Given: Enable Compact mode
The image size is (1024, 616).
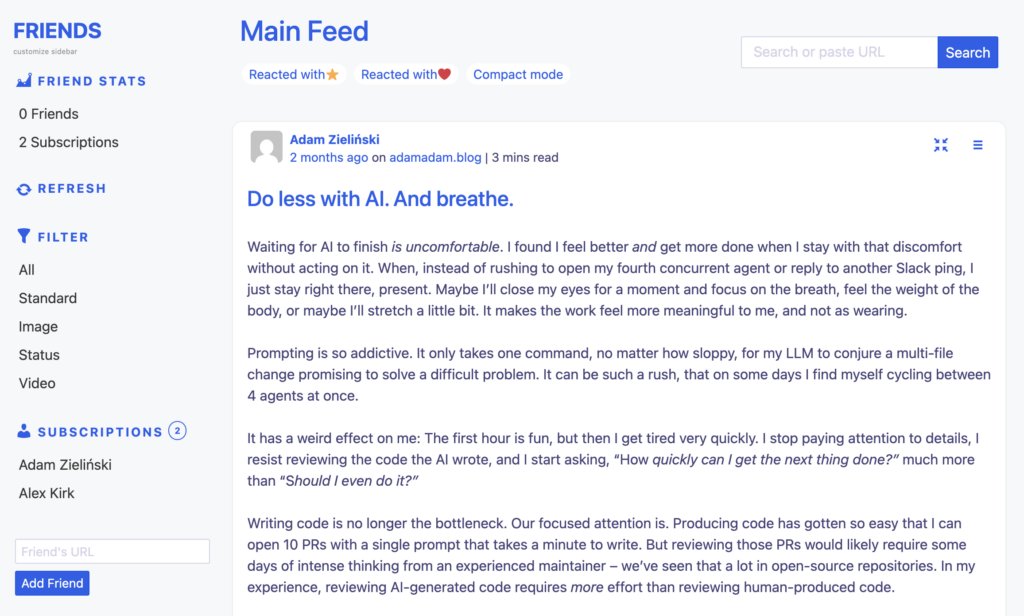Looking at the screenshot, I should (x=518, y=74).
